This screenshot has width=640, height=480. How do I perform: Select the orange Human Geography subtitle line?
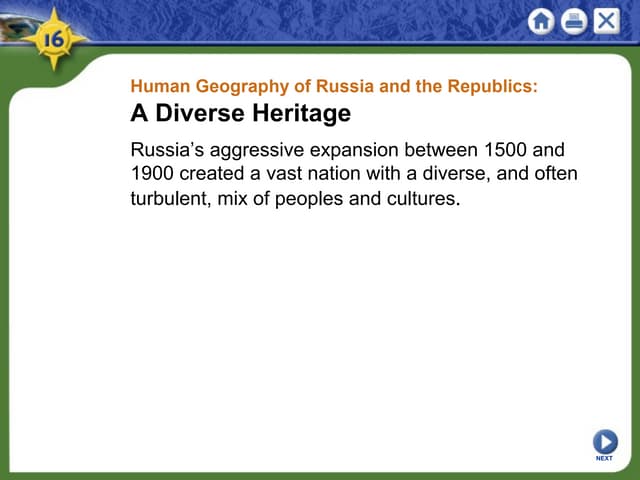pos(334,87)
